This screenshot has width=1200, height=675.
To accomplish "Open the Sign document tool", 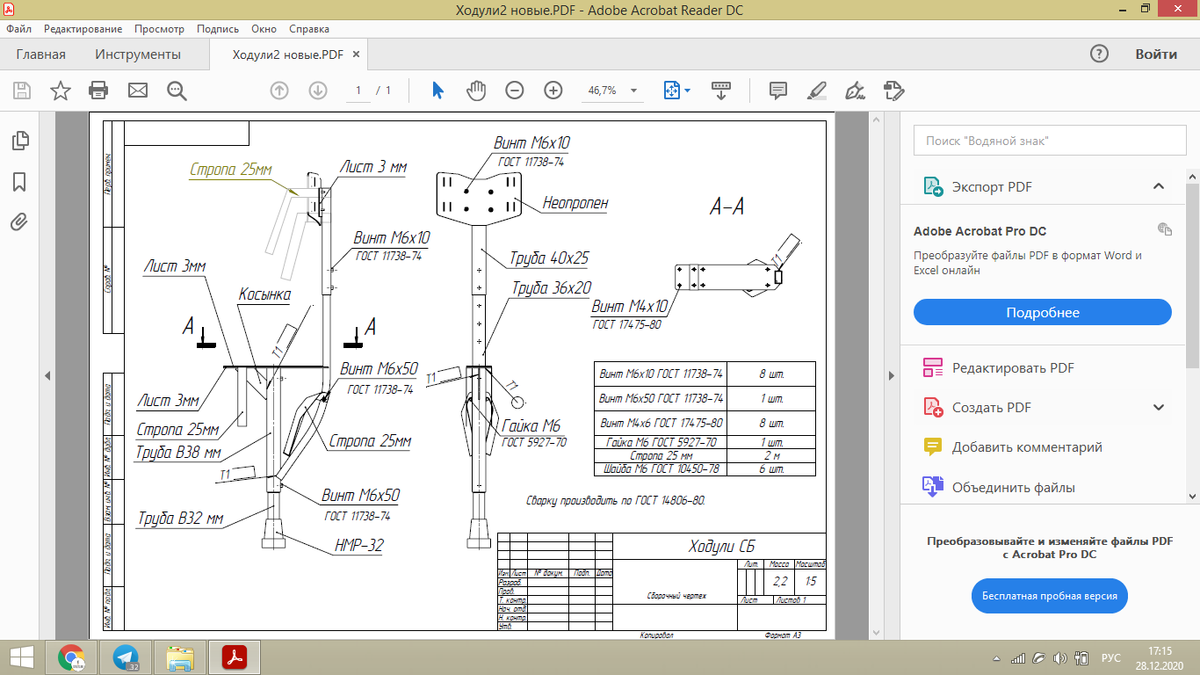I will click(x=855, y=91).
